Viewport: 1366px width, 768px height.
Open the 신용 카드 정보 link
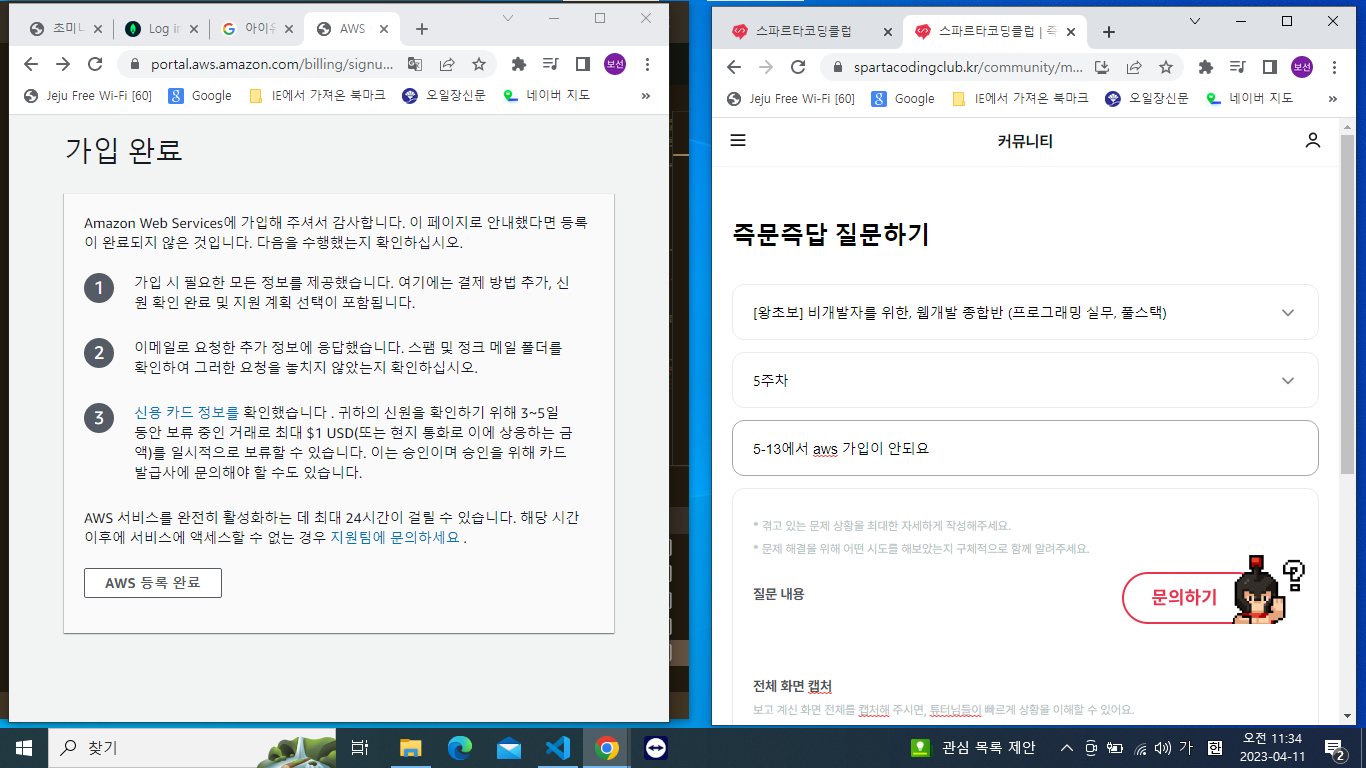pos(187,412)
